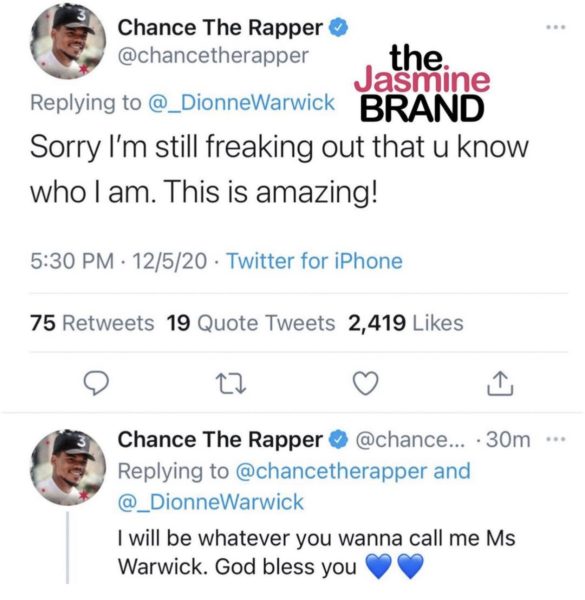585x600 pixels.
Task: Tap the retweet arrows icon
Action: click(231, 384)
